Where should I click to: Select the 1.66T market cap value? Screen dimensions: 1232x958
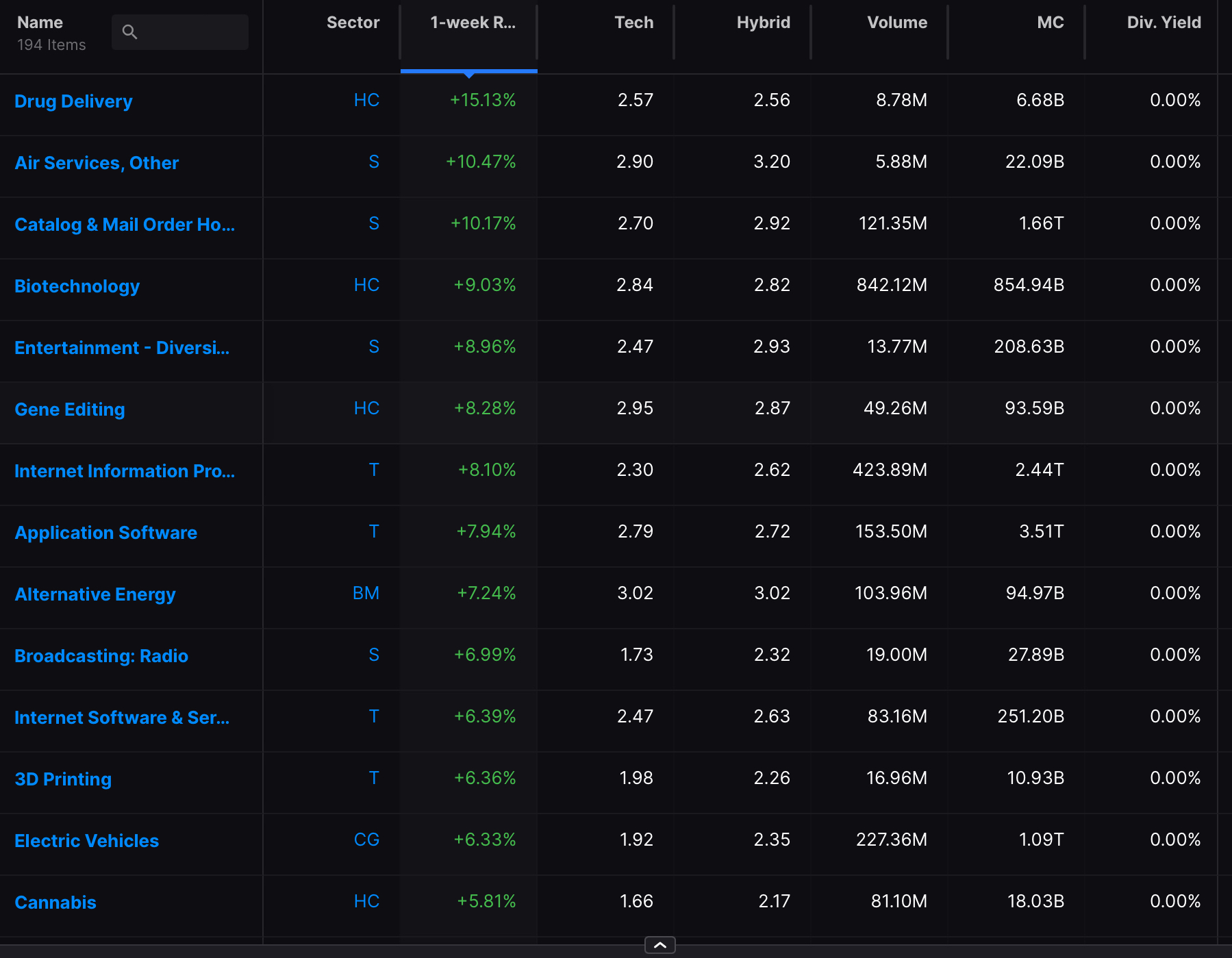(x=1042, y=223)
